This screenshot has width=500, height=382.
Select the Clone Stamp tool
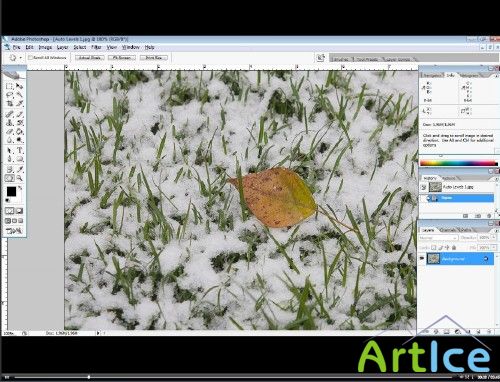point(10,123)
